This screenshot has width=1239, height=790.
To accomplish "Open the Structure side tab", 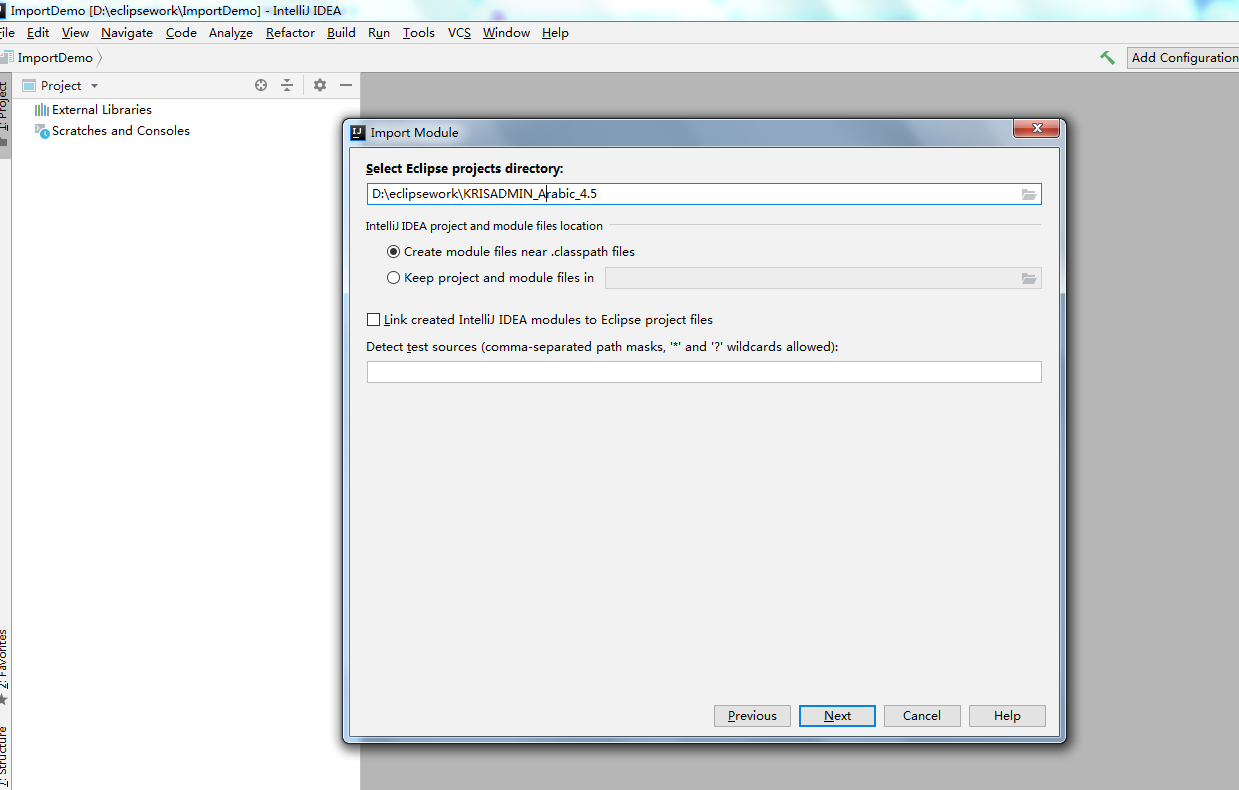I will point(4,757).
